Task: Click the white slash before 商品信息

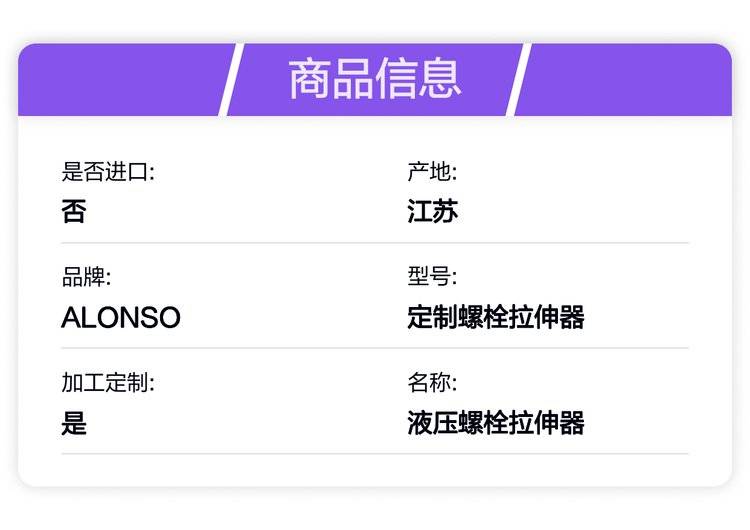Action: pyautogui.click(x=231, y=80)
